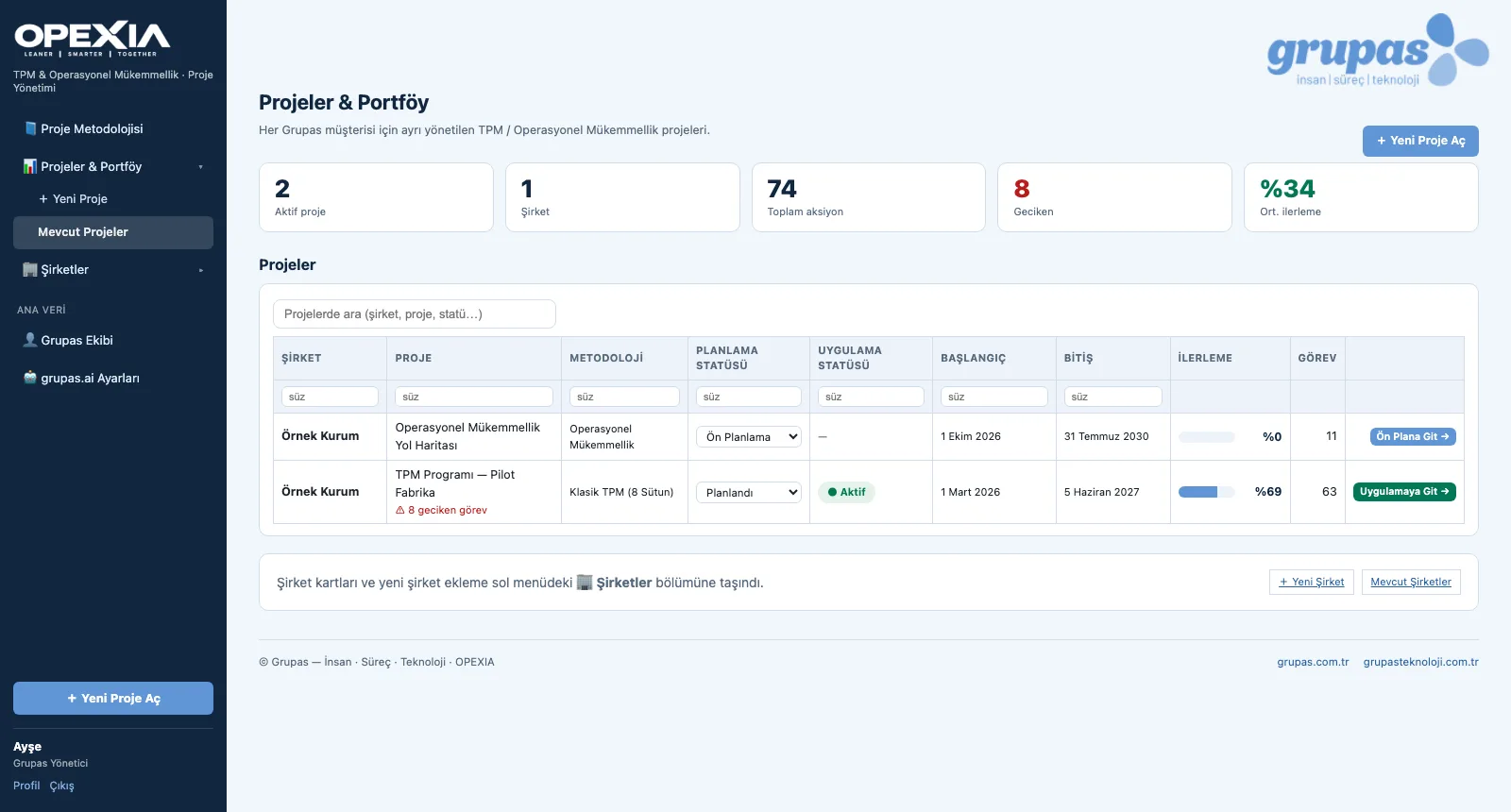Click the Proje Metodolojisi book icon
This screenshot has width=1511, height=812.
(30, 128)
